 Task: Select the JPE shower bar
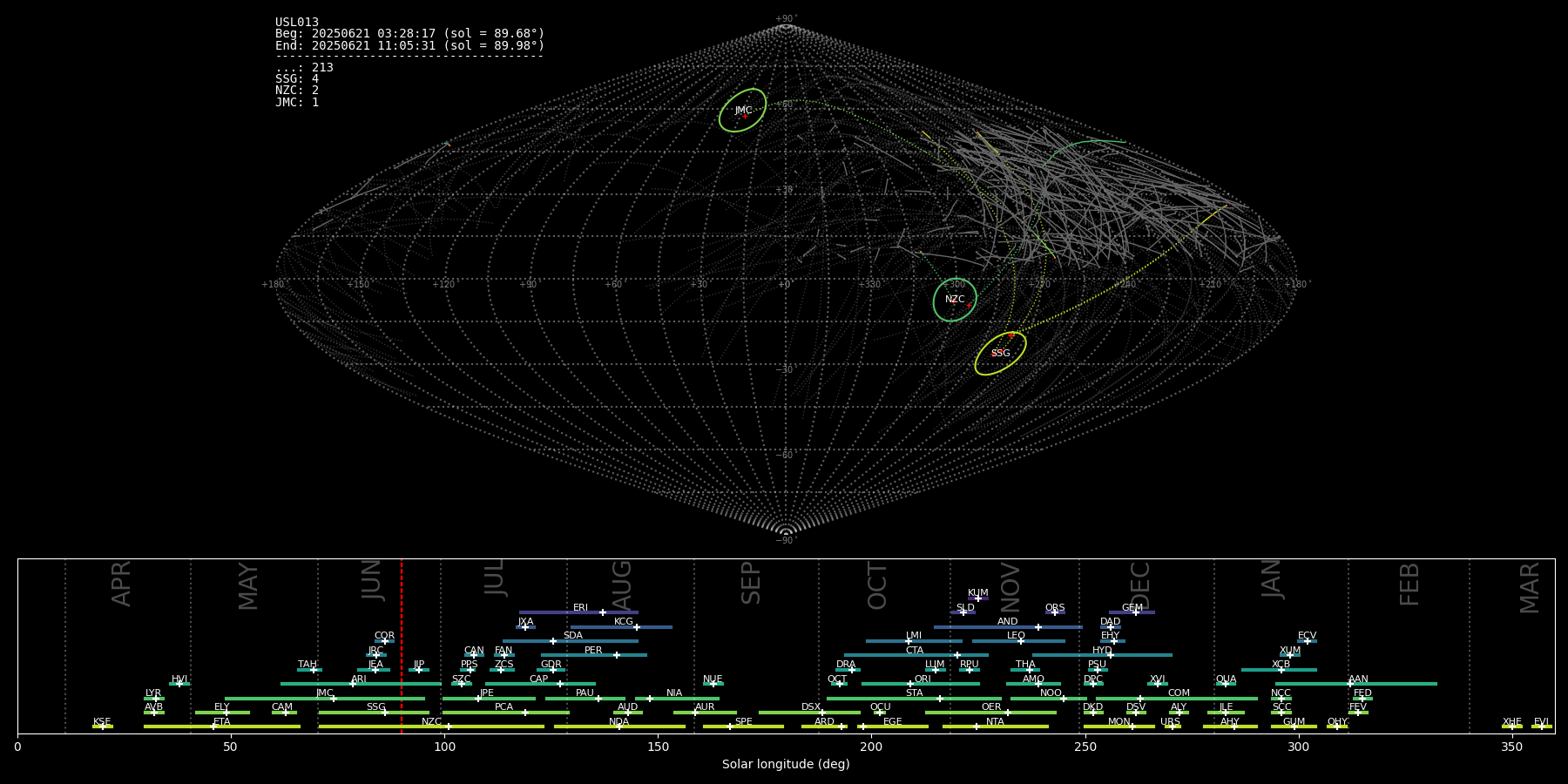pos(489,699)
